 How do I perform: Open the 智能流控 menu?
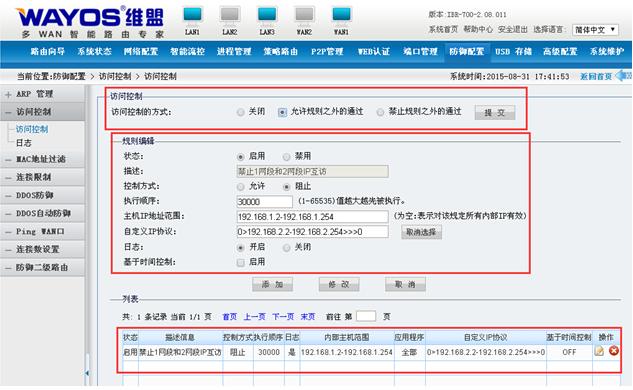coord(187,52)
